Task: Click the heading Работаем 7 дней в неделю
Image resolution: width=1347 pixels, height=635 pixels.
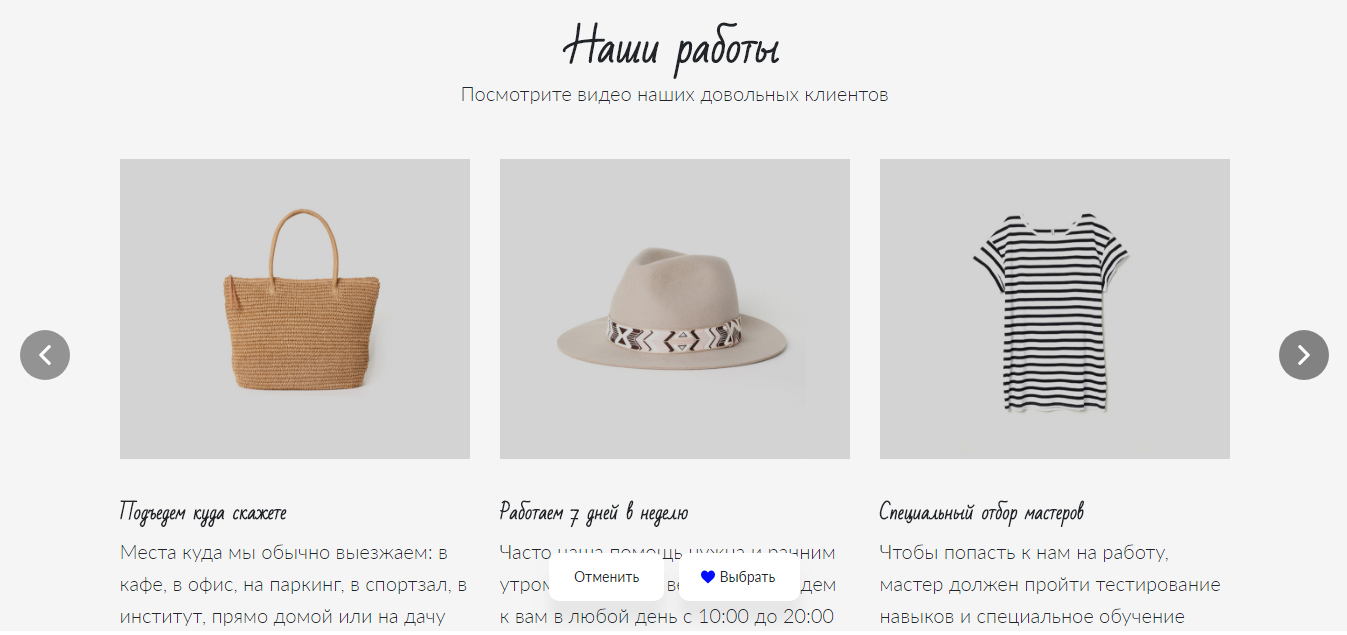Action: pyautogui.click(x=594, y=513)
